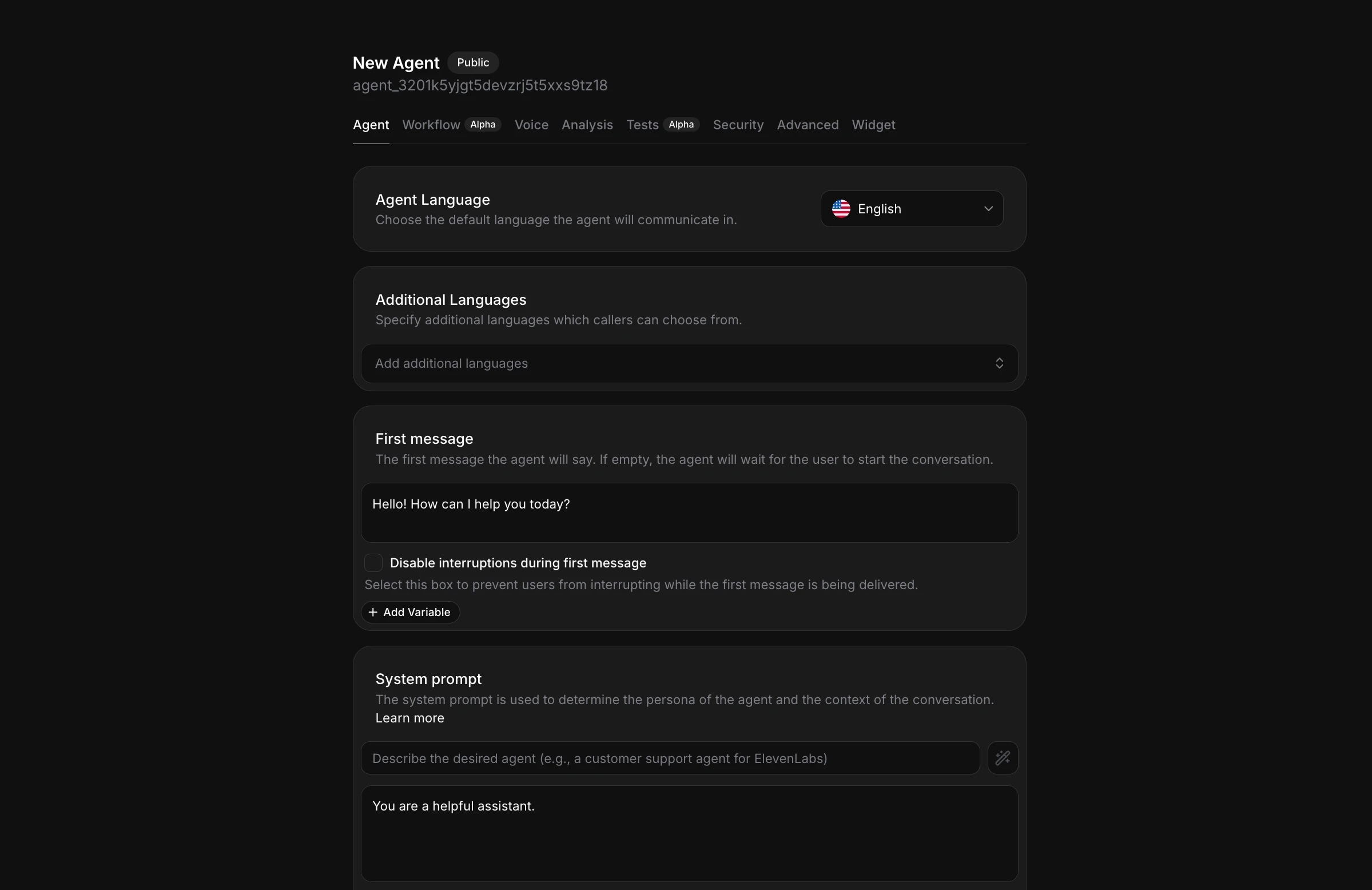The width and height of the screenshot is (1372, 890).
Task: Open the Learn more link
Action: click(x=409, y=718)
